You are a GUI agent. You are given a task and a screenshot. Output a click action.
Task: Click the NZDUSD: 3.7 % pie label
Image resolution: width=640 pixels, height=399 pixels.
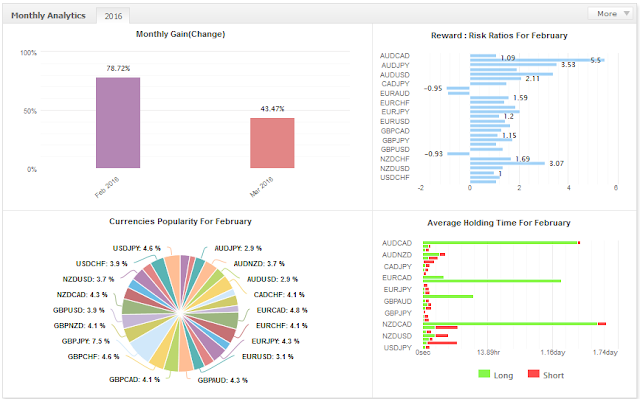[88, 279]
